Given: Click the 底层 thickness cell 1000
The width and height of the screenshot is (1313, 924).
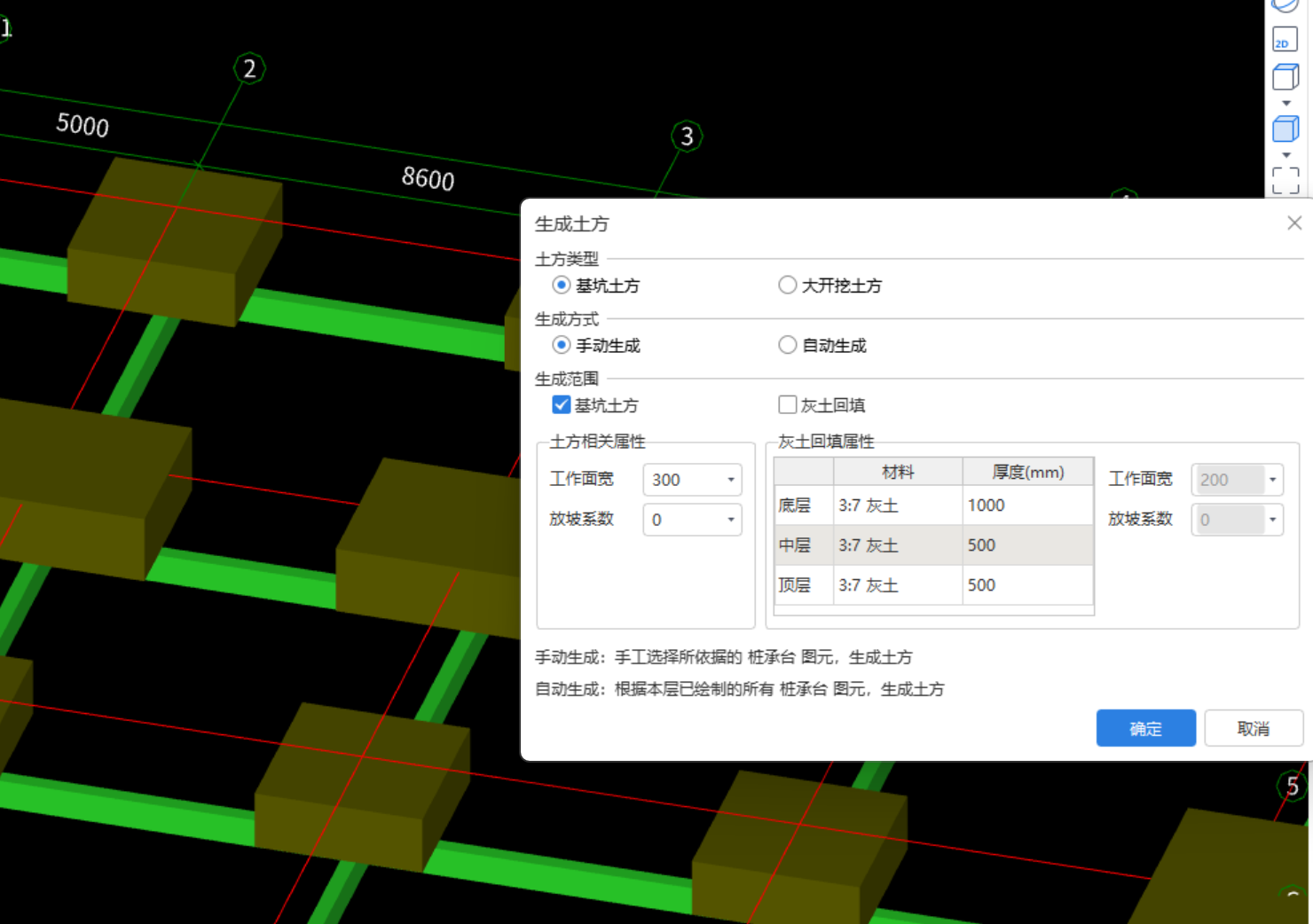Looking at the screenshot, I should point(1028,505).
